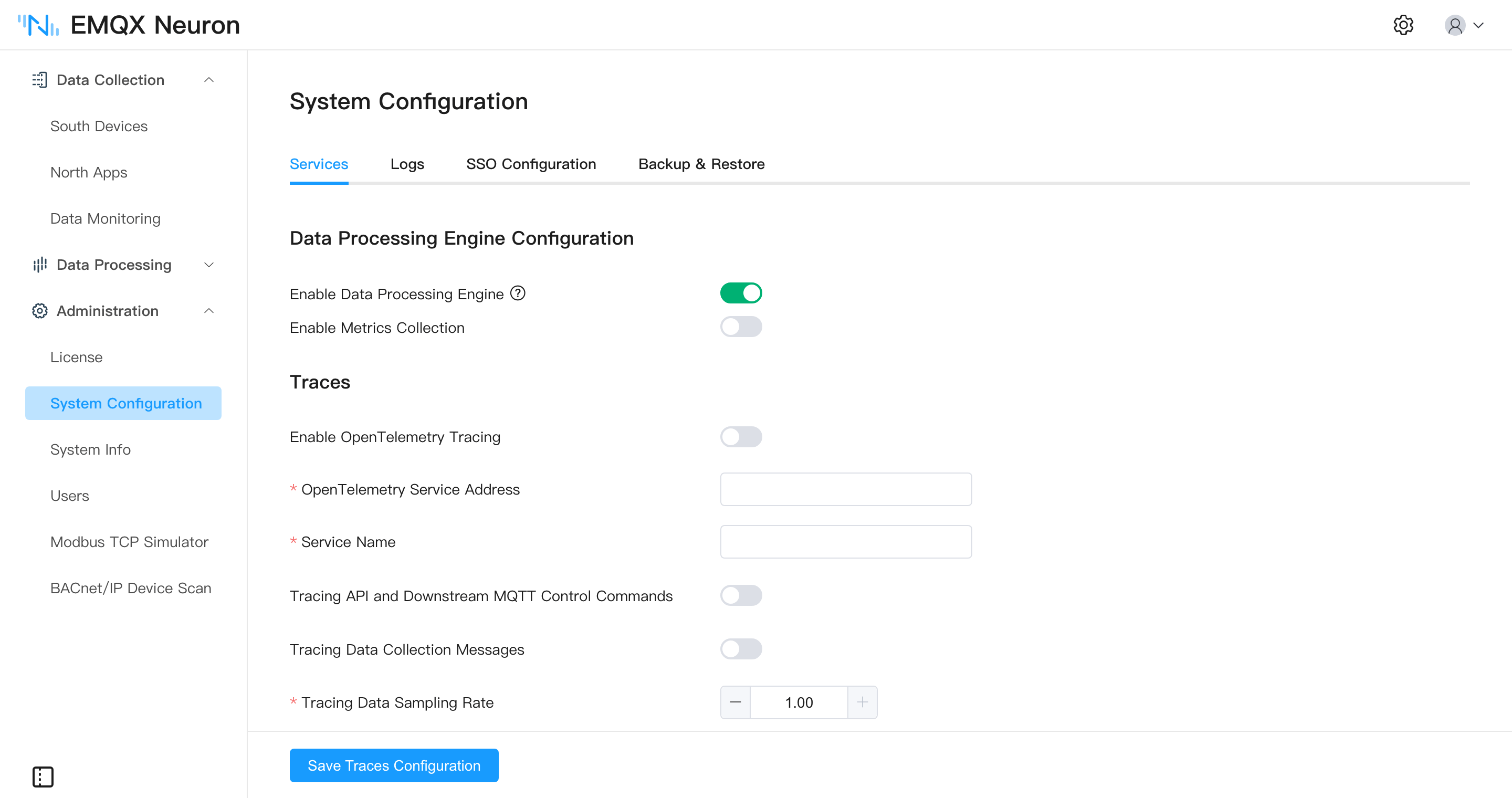Click the Data Processing bars icon
Viewport: 1512px width, 798px height.
click(x=39, y=265)
